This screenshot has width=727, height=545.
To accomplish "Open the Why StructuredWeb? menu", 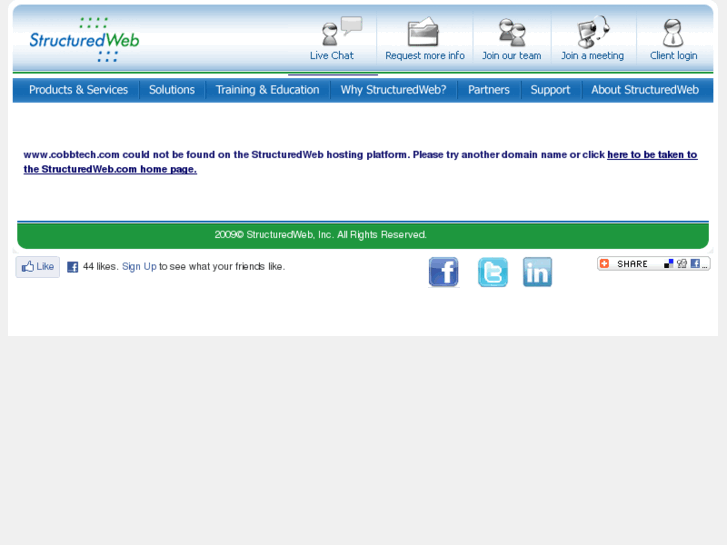I will (x=393, y=90).
